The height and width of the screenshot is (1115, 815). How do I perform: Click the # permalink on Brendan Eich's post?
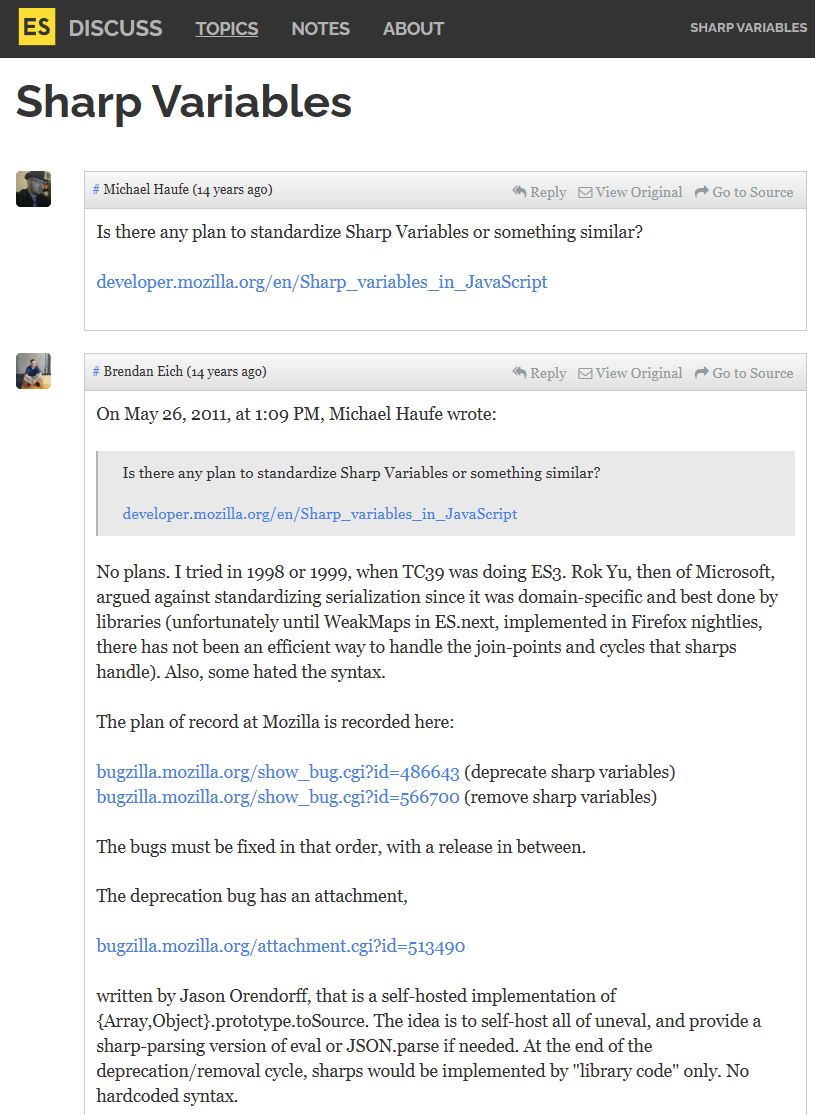(96, 372)
